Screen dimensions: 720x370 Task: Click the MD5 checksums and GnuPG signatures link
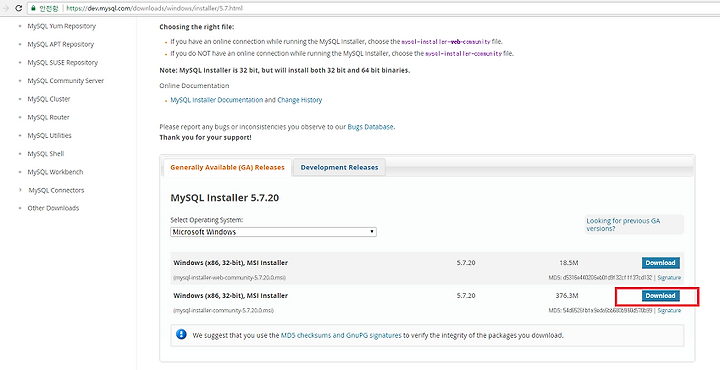341,335
